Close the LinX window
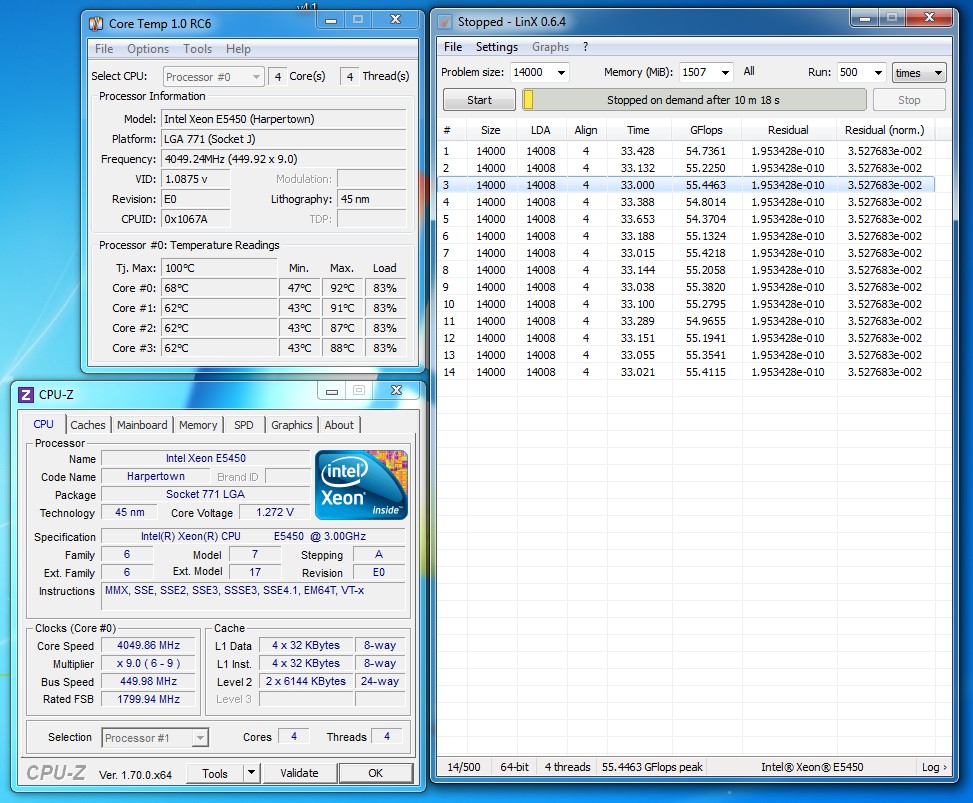Screen dimensions: 973x803 tap(929, 17)
